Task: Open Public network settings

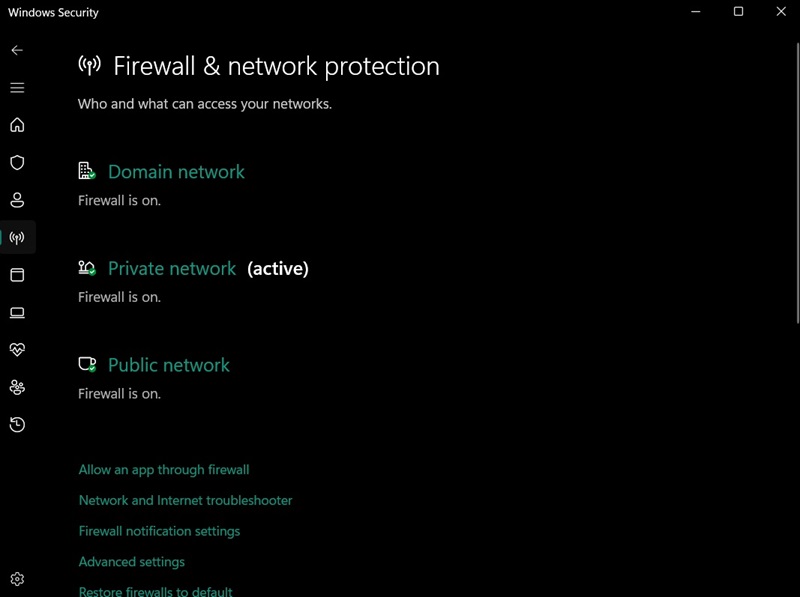Action: 168,364
